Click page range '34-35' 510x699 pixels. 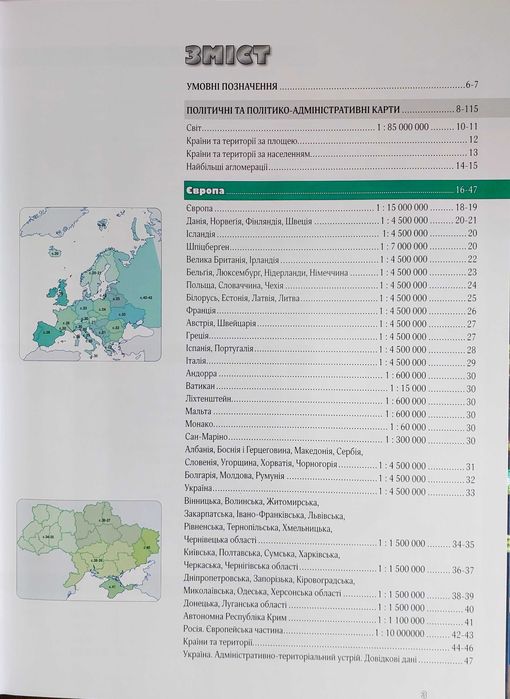pos(463,544)
